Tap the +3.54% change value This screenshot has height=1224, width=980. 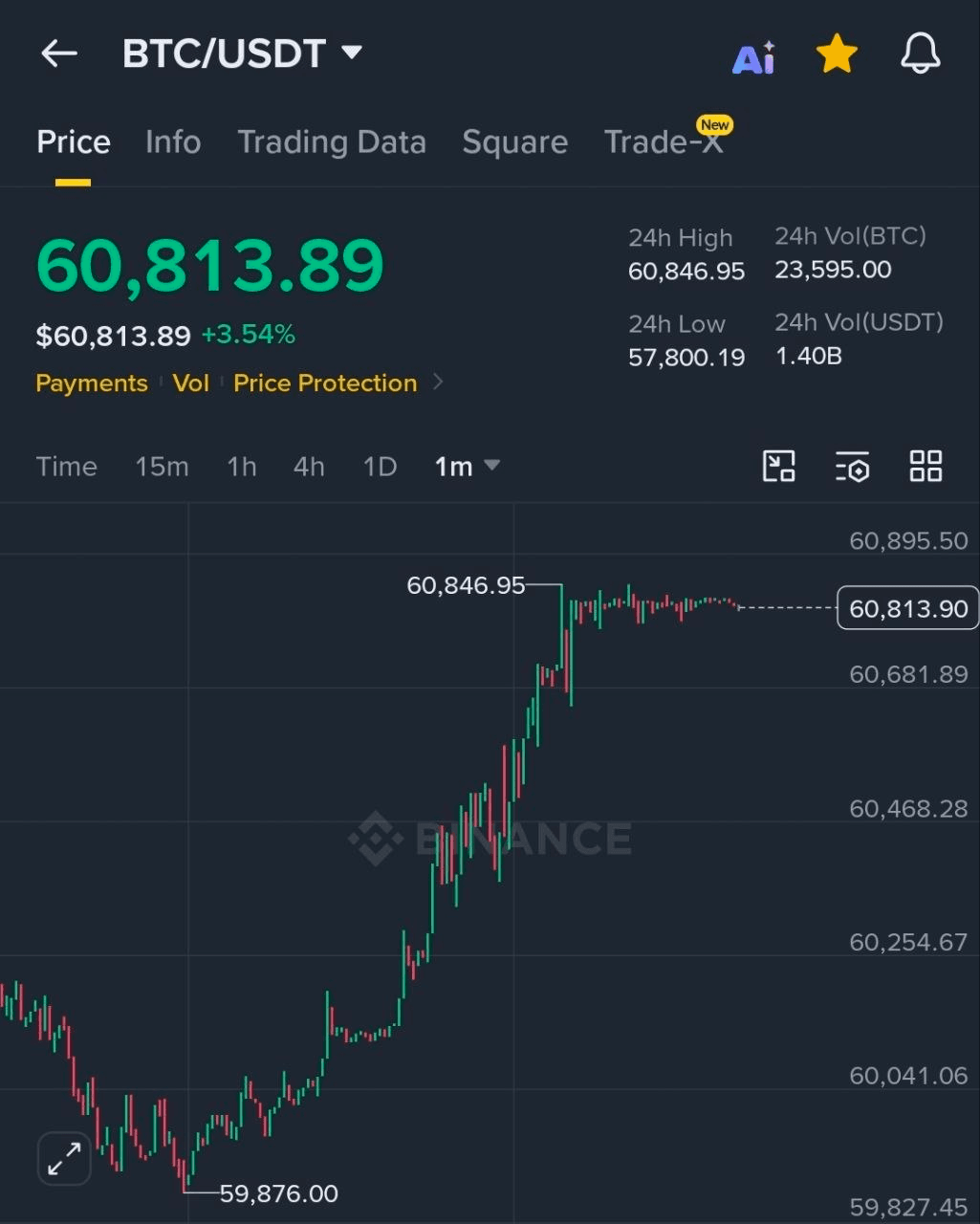pyautogui.click(x=249, y=335)
